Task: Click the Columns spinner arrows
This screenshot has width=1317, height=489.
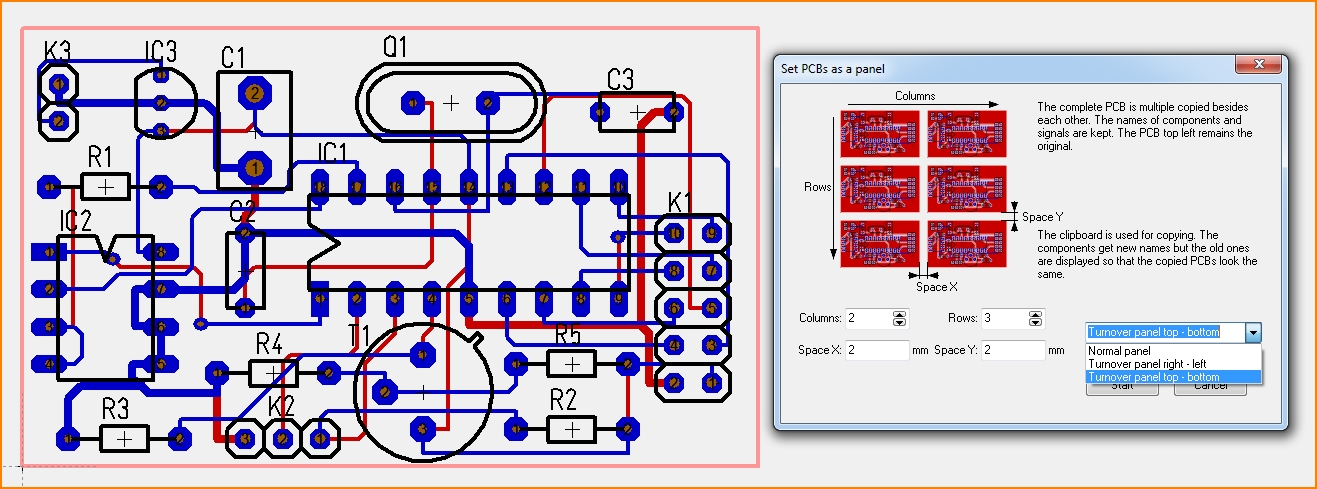Action: [899, 319]
